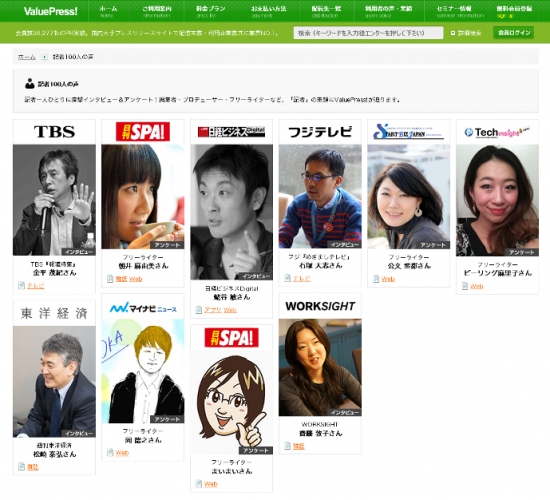
Task: Click the Web tag on Techinsight card
Action: (x=477, y=286)
